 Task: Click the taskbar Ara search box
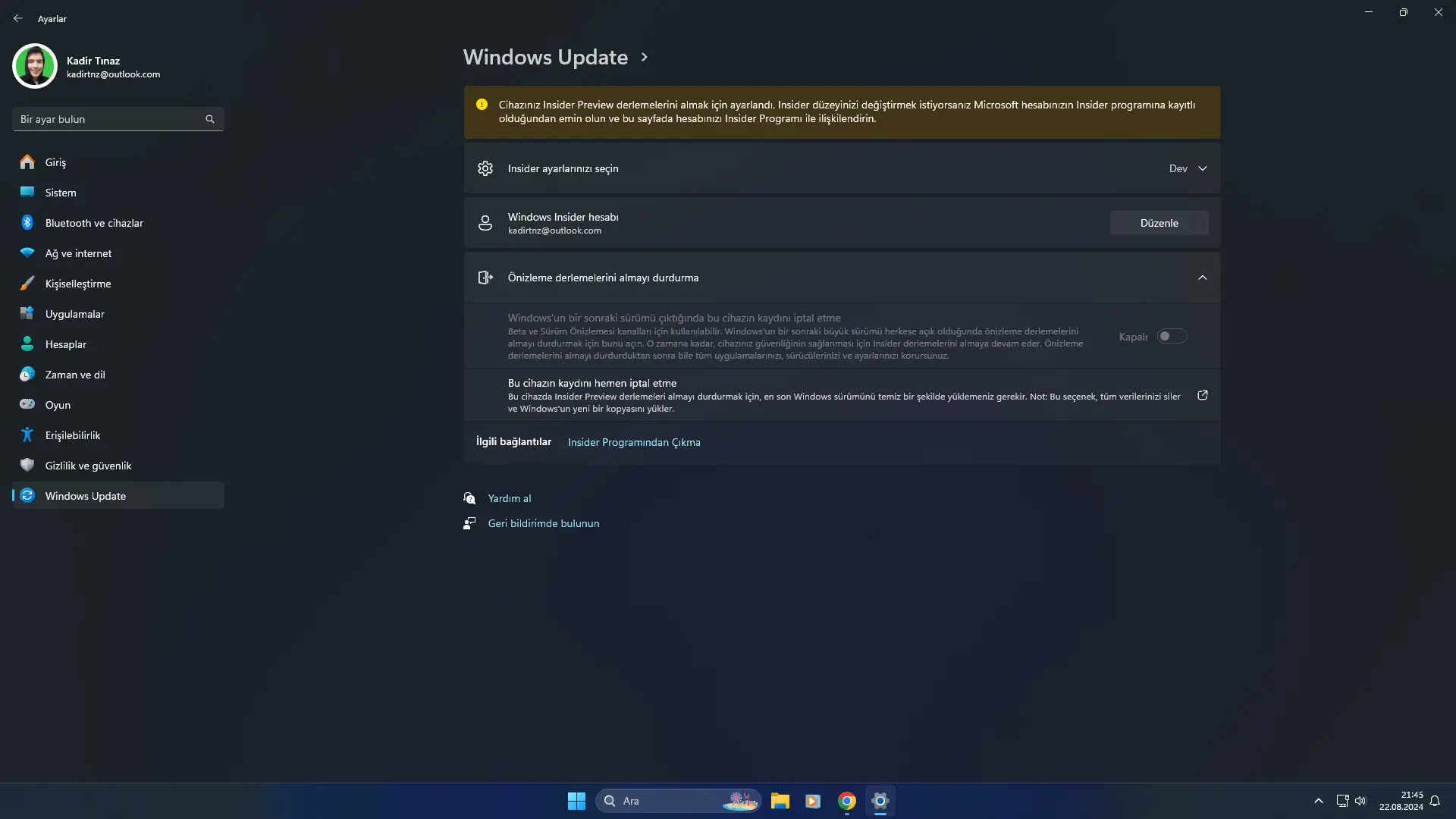(x=678, y=801)
